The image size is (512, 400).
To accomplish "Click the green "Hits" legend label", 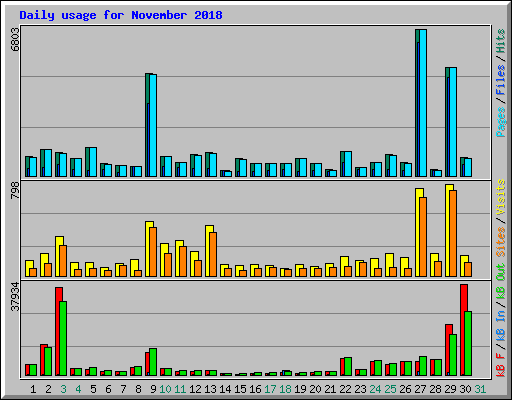I will (501, 41).
